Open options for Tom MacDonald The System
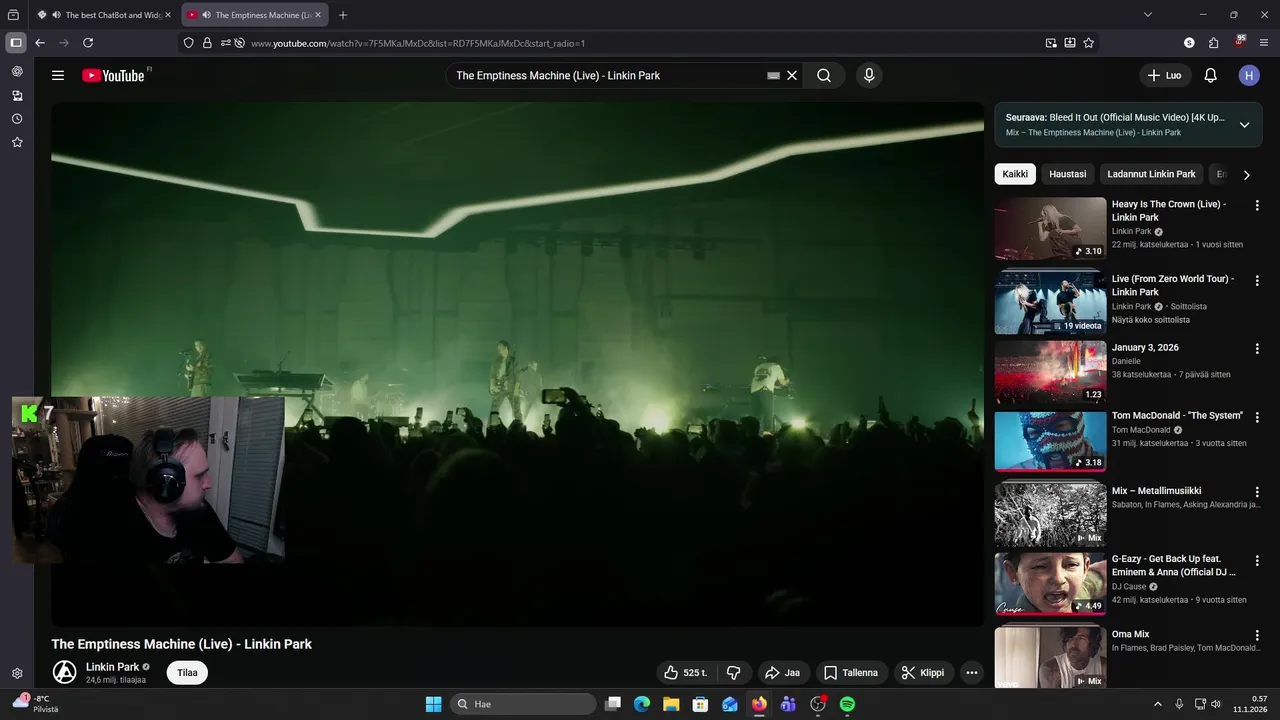 tap(1257, 417)
